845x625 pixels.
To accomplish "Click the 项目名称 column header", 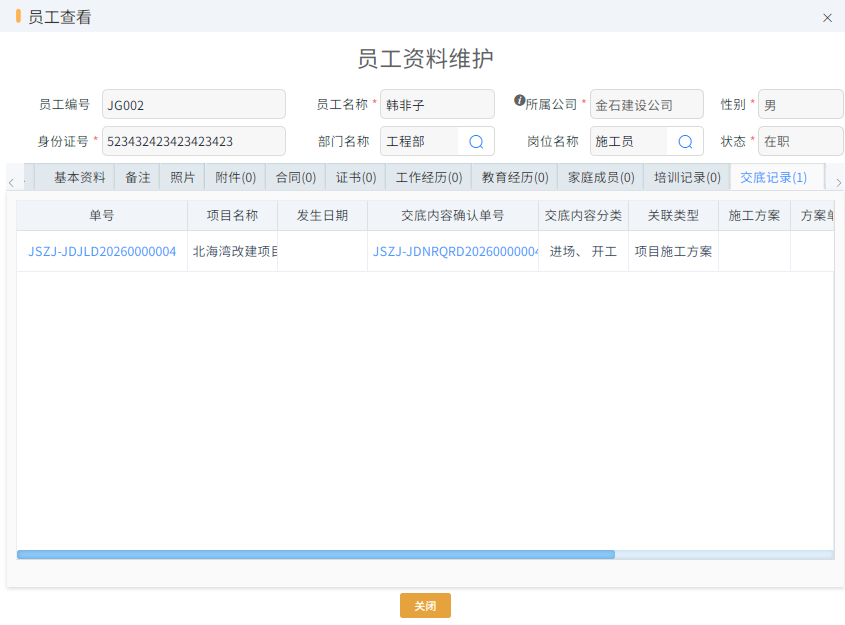I will point(232,216).
